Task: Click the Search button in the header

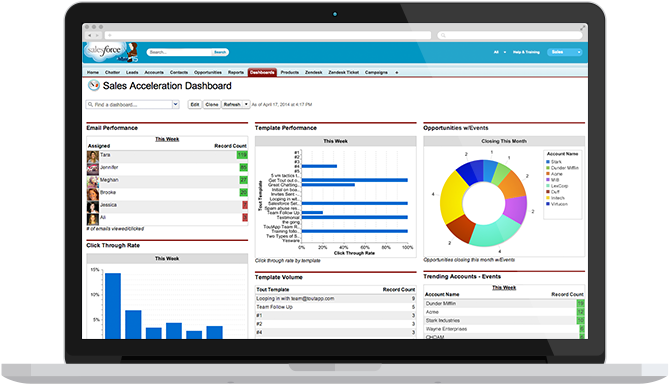Action: coord(220,52)
